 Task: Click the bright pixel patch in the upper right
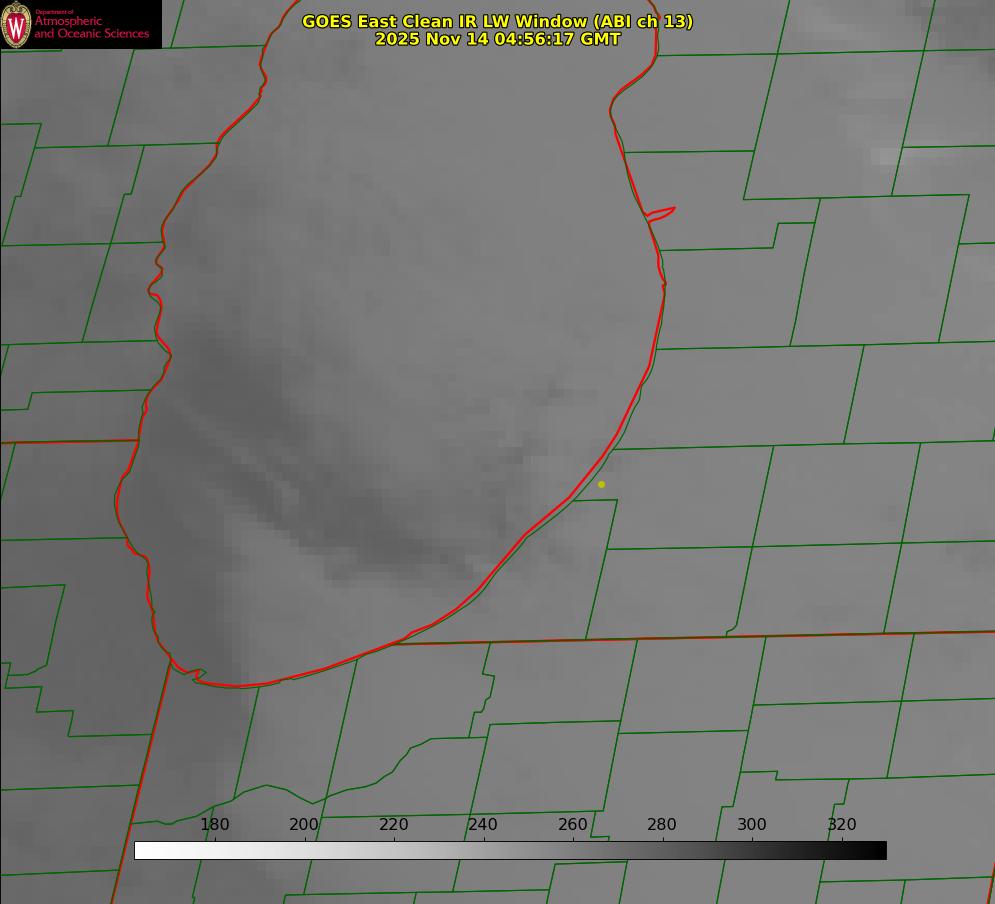887,156
